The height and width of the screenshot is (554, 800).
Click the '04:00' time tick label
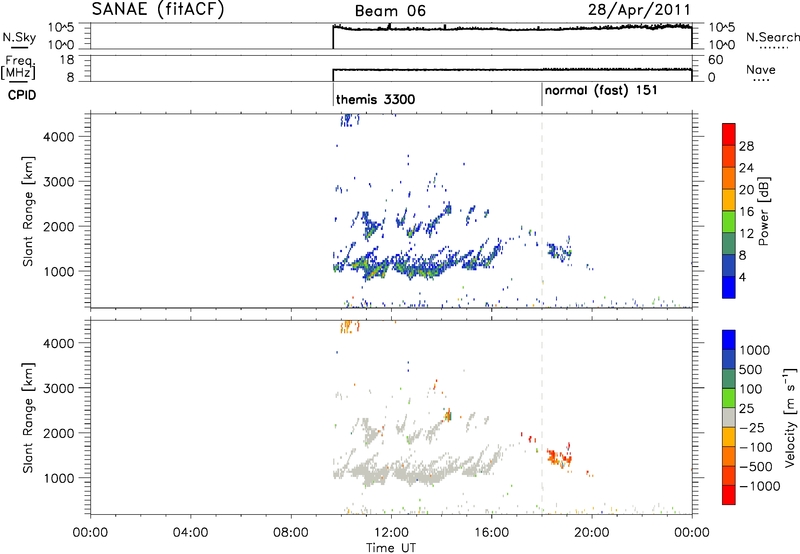coord(191,533)
